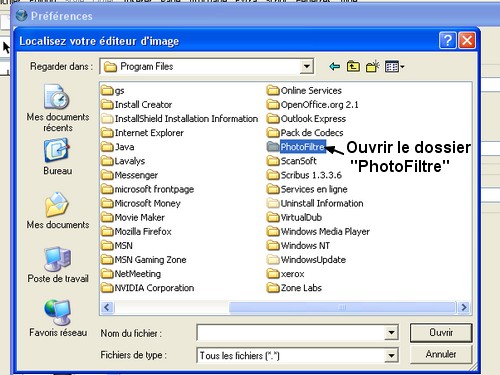Click the help question mark button

[448, 41]
